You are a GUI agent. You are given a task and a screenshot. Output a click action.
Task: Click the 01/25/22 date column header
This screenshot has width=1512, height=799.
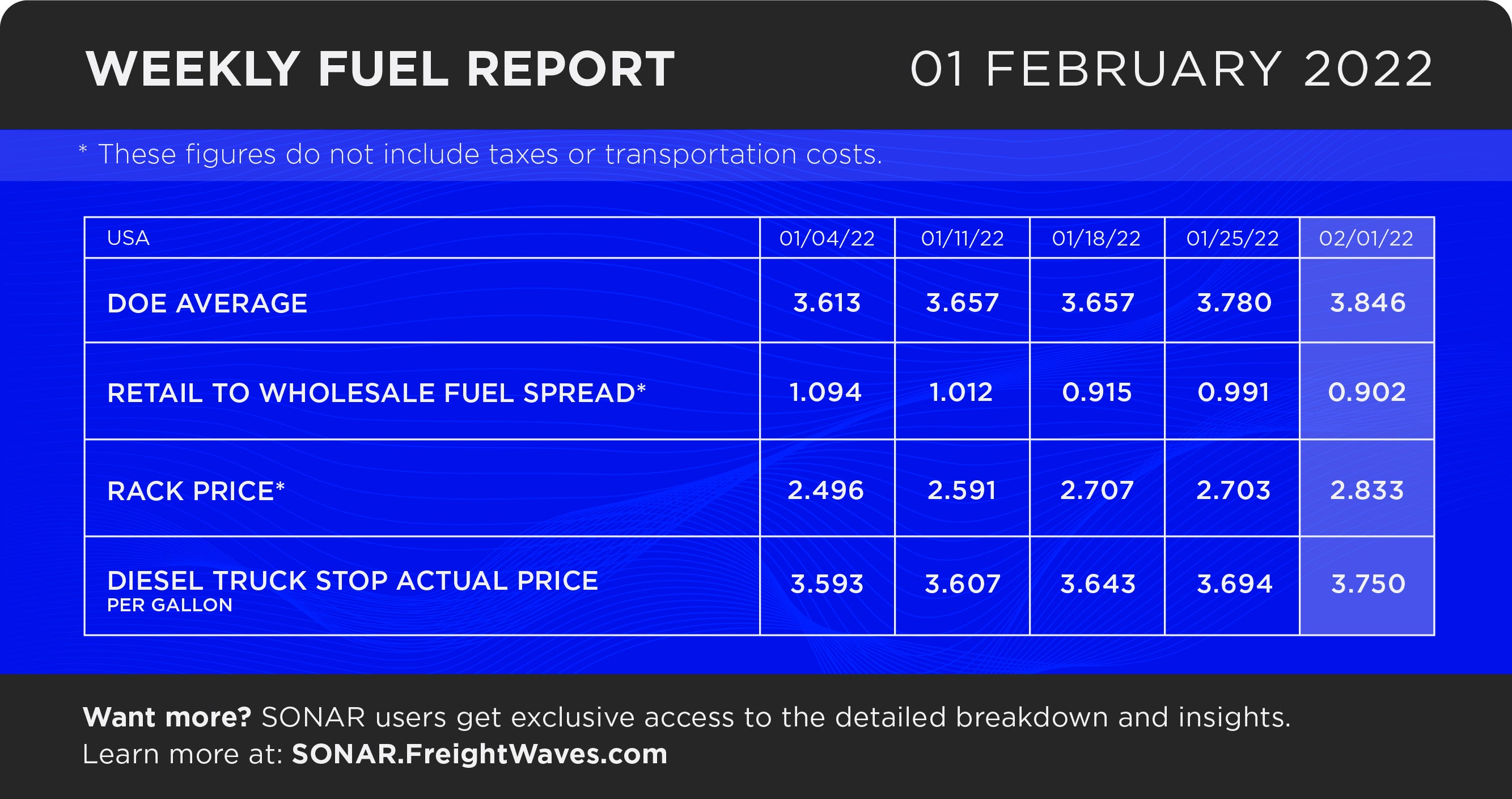point(1232,238)
